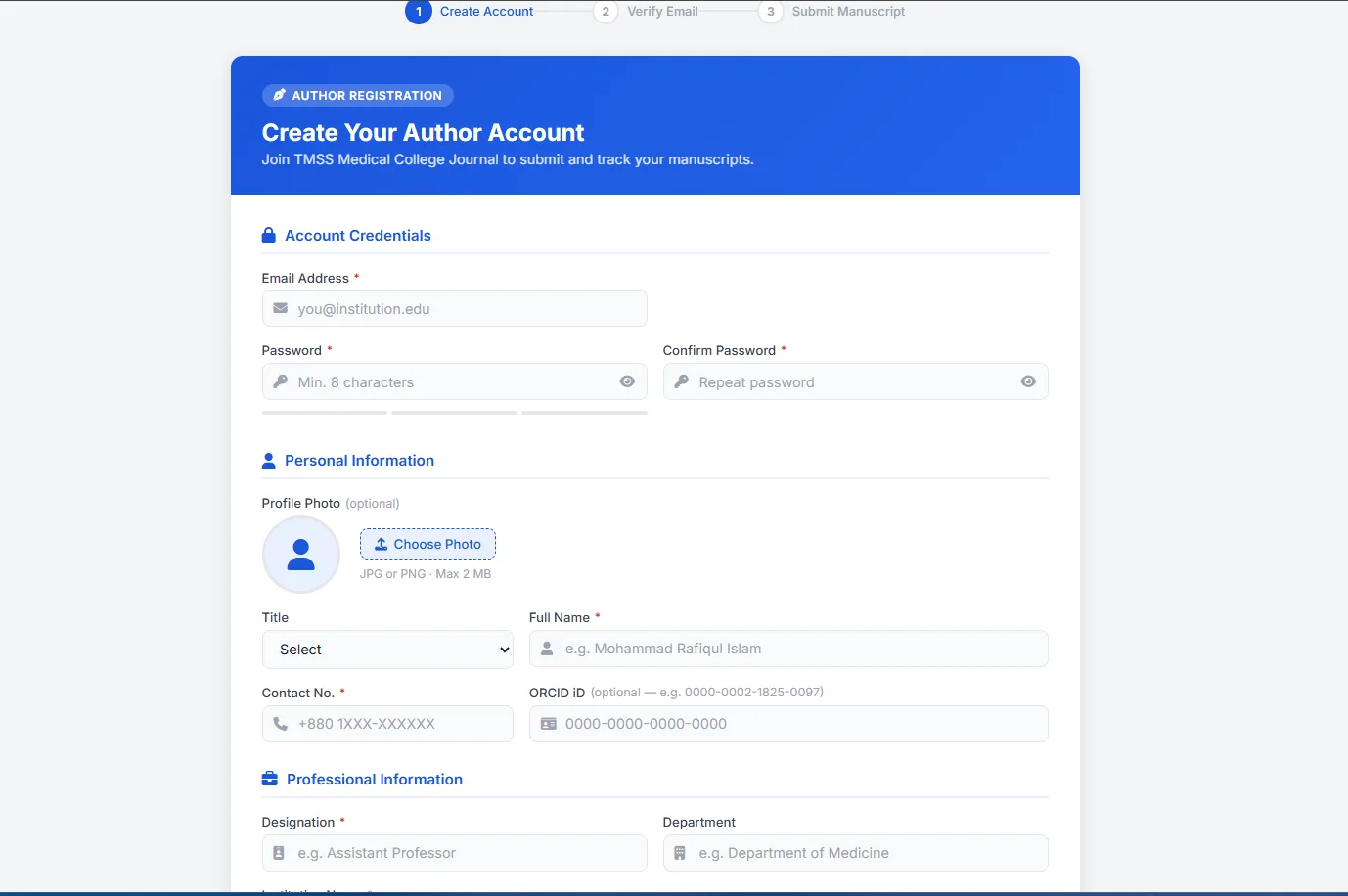Focus the Confirm Password input field
Viewport: 1348px width, 896px height.
pyautogui.click(x=856, y=381)
